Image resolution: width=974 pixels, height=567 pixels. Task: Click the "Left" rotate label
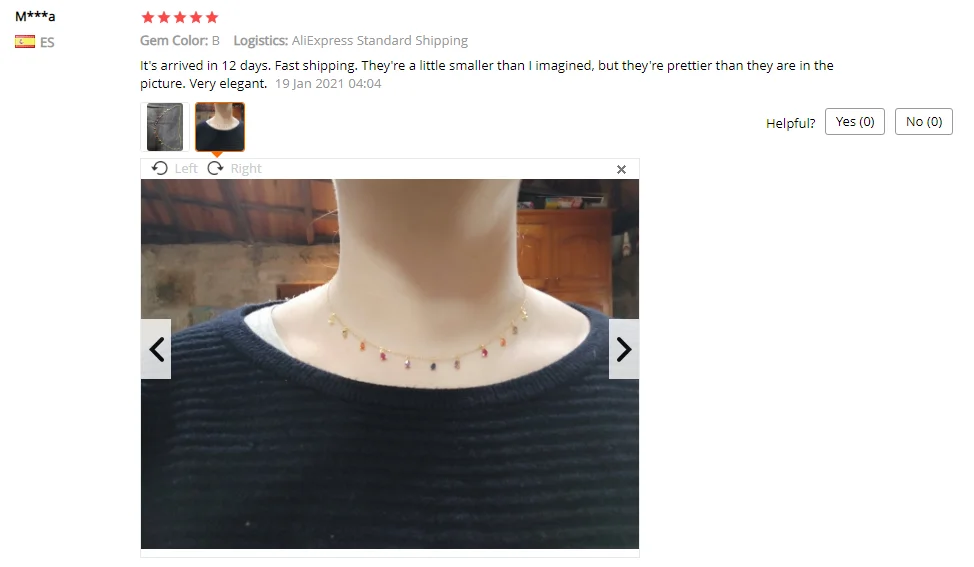tap(186, 168)
